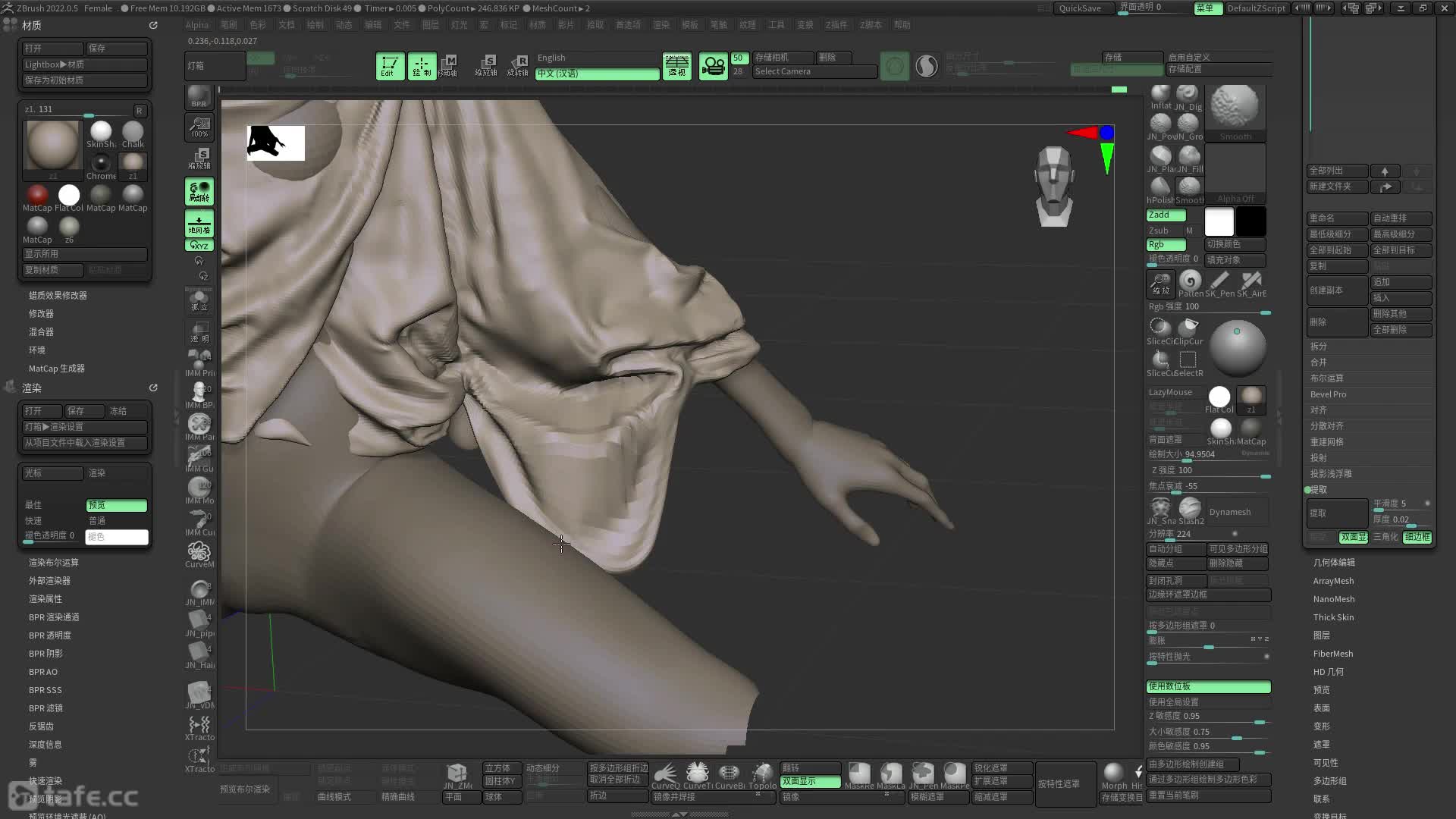
Task: Select the SelectRect brush icon
Action: click(1188, 363)
